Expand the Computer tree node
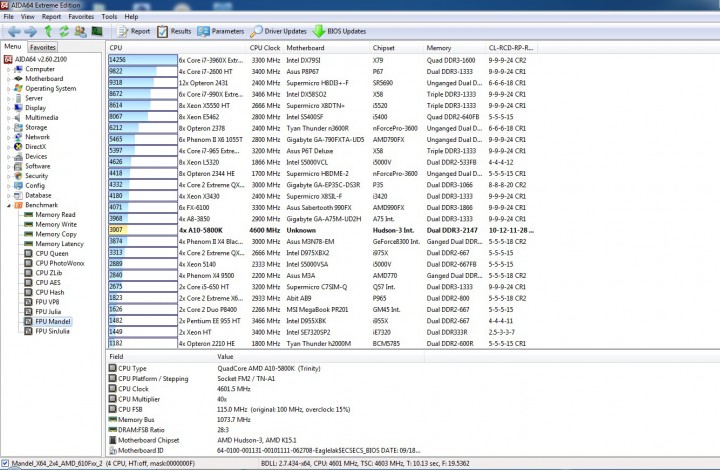Screen dimensions: 720x470 (x=8, y=69)
